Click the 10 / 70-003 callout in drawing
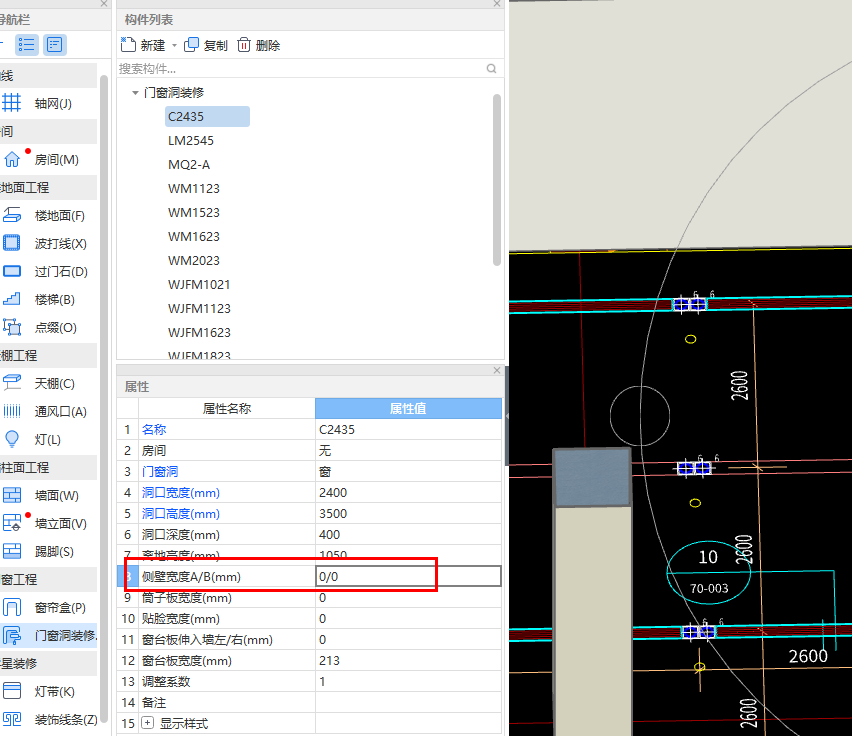Image resolution: width=852 pixels, height=736 pixels. click(x=709, y=573)
